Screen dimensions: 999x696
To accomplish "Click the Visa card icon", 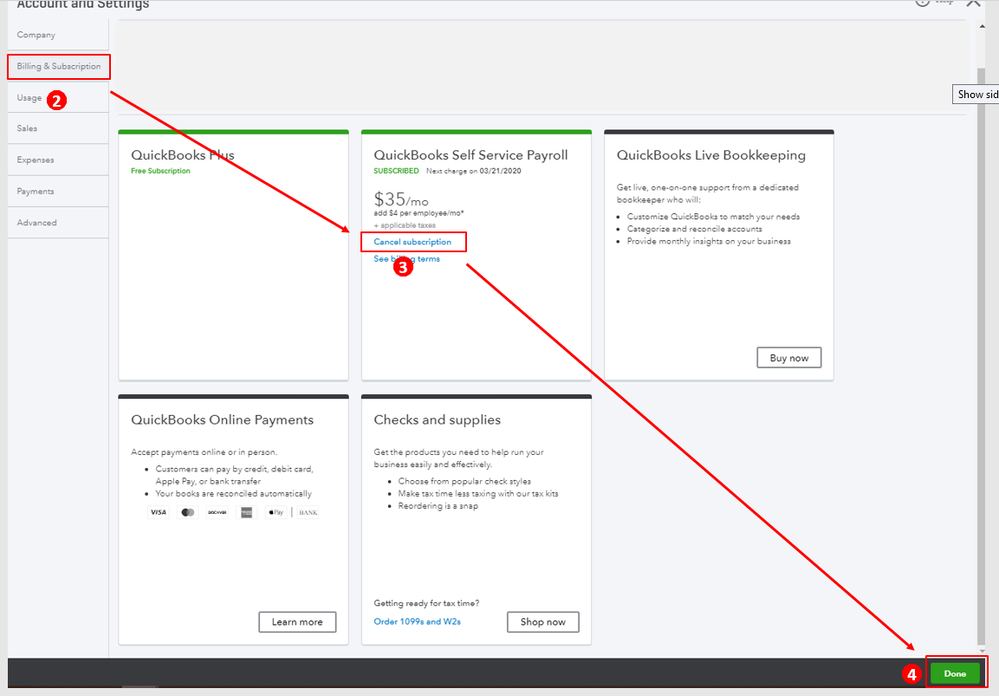I will click(x=158, y=512).
